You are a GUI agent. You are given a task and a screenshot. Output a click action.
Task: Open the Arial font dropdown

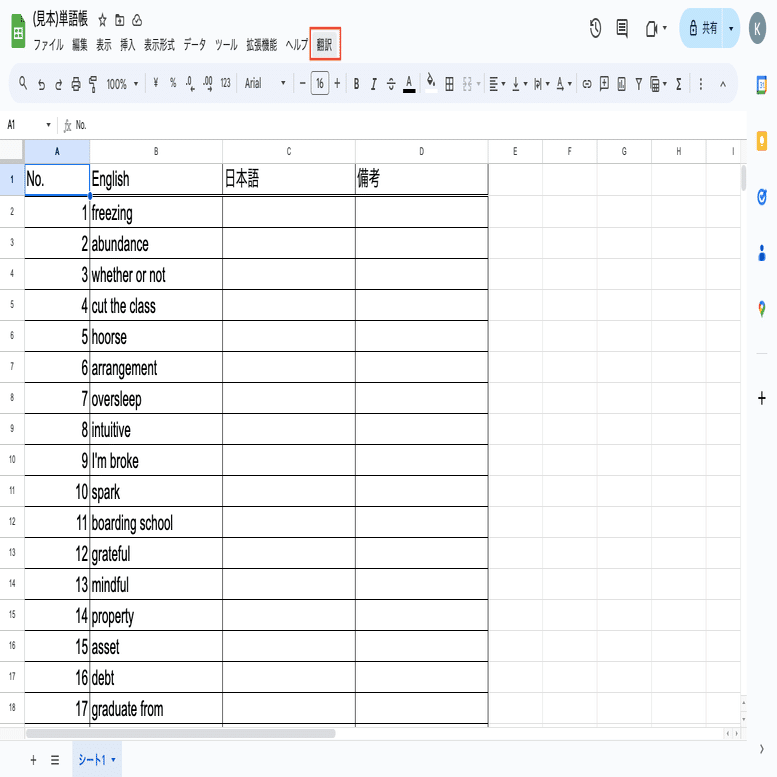point(265,83)
